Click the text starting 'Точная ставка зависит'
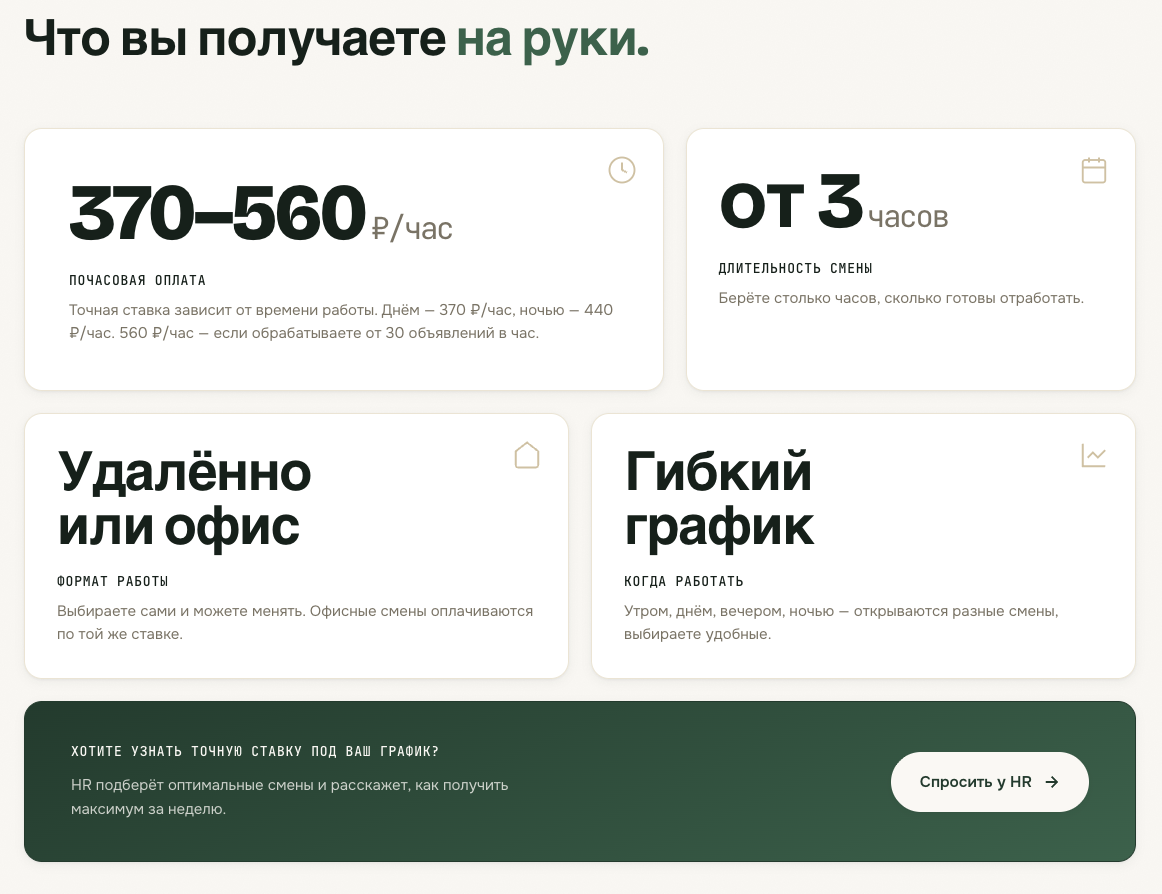This screenshot has width=1162, height=894. coord(341,321)
